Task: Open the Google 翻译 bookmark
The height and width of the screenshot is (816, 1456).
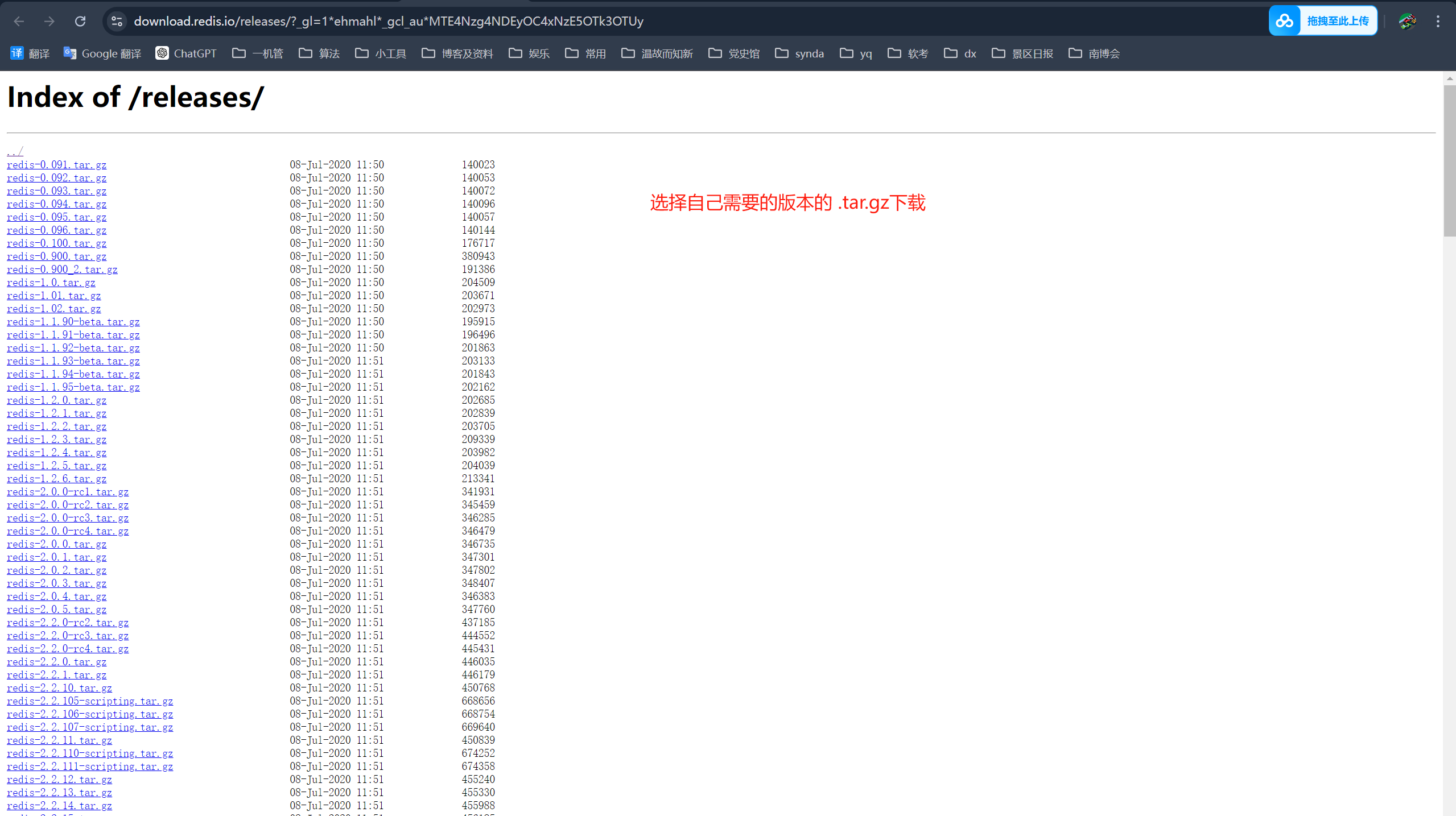Action: pos(102,53)
